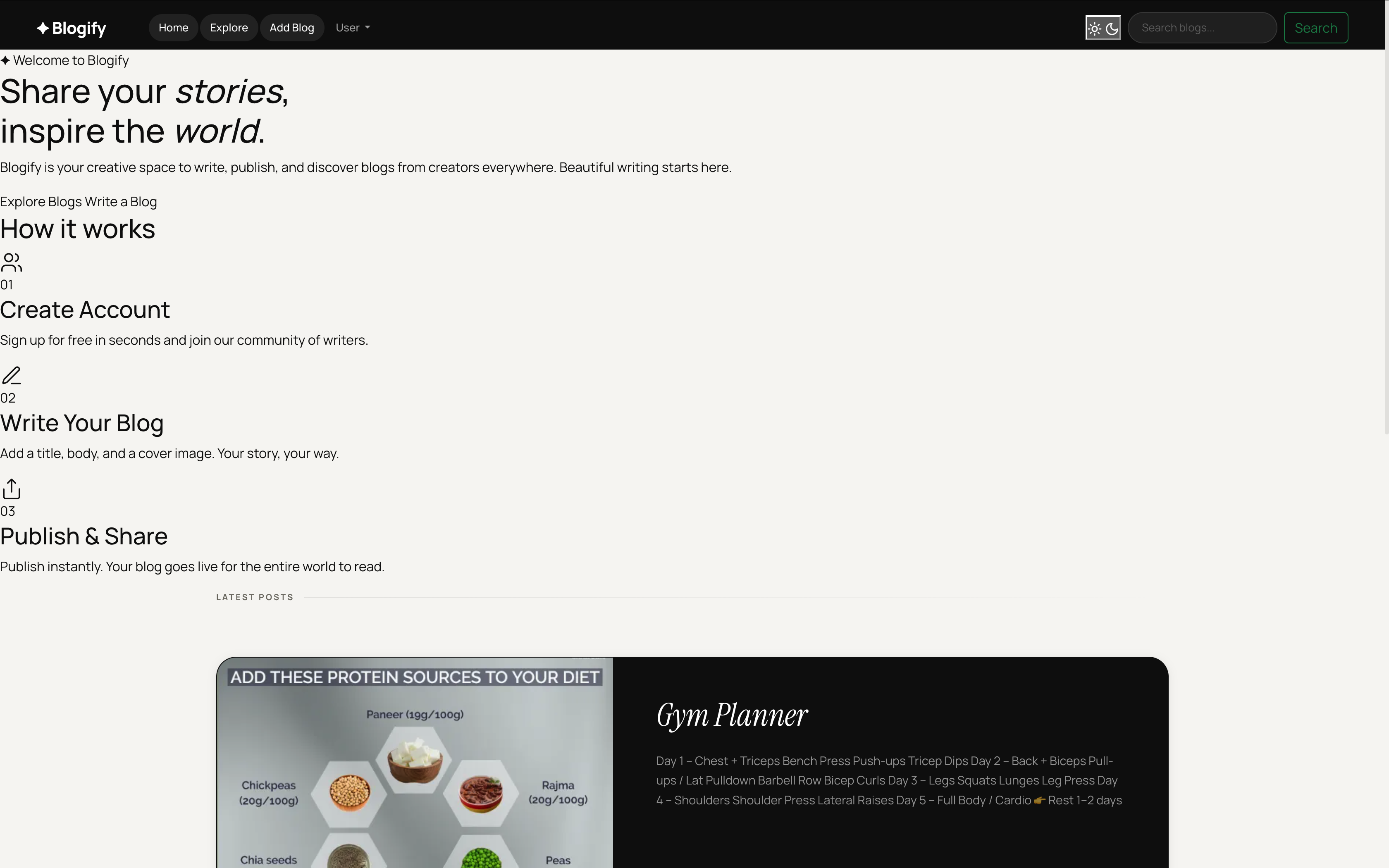Go to the Home nav item
This screenshot has width=1389, height=868.
point(173,28)
